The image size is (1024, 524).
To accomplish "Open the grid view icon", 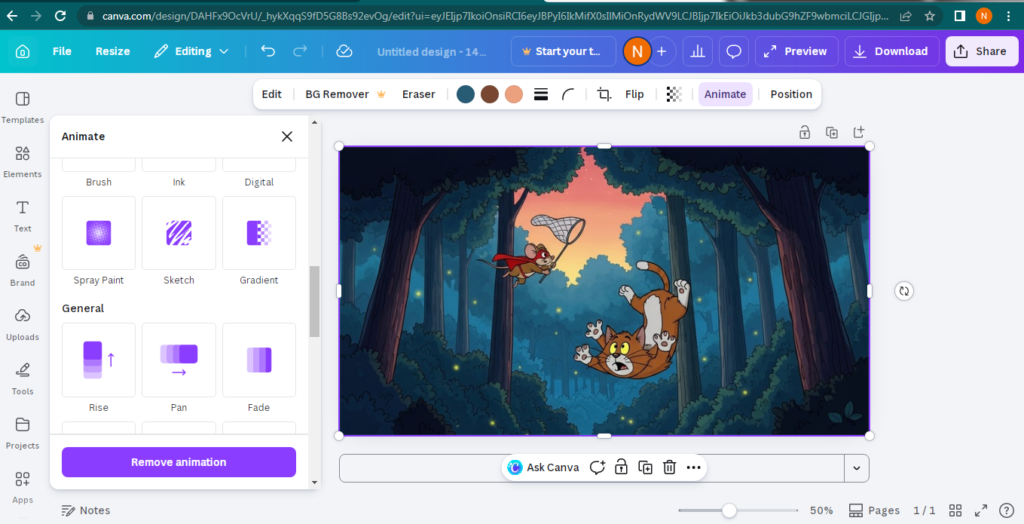I will [x=955, y=510].
